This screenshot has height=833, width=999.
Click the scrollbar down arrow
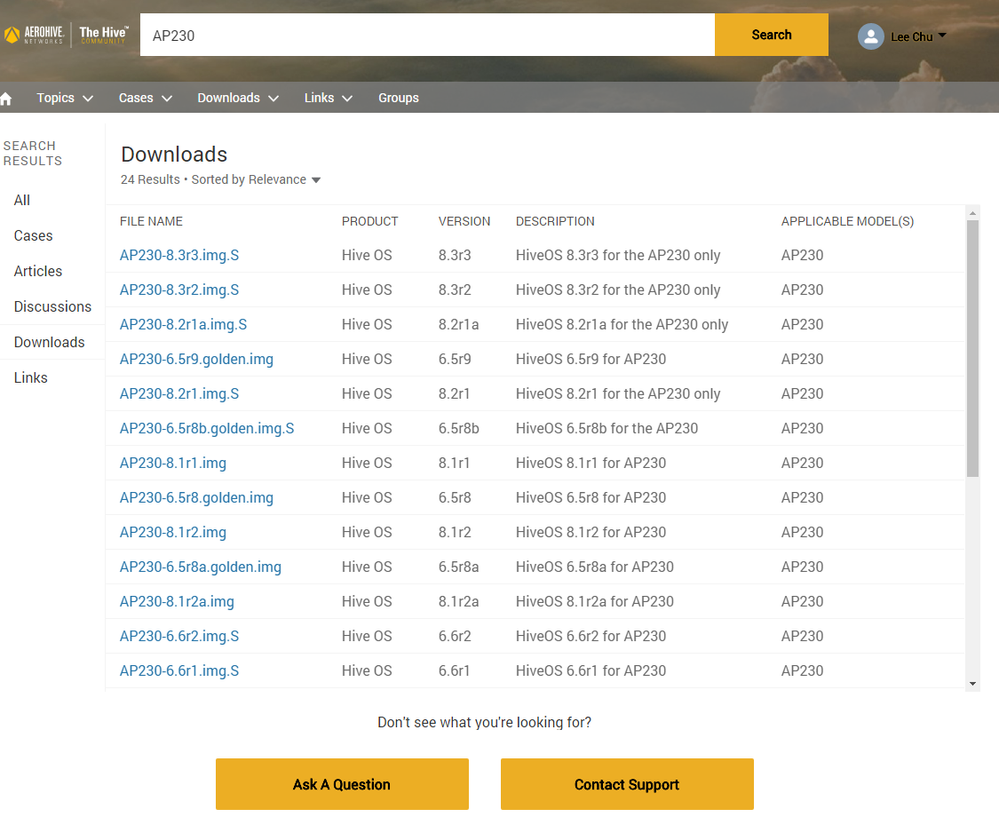tap(972, 684)
